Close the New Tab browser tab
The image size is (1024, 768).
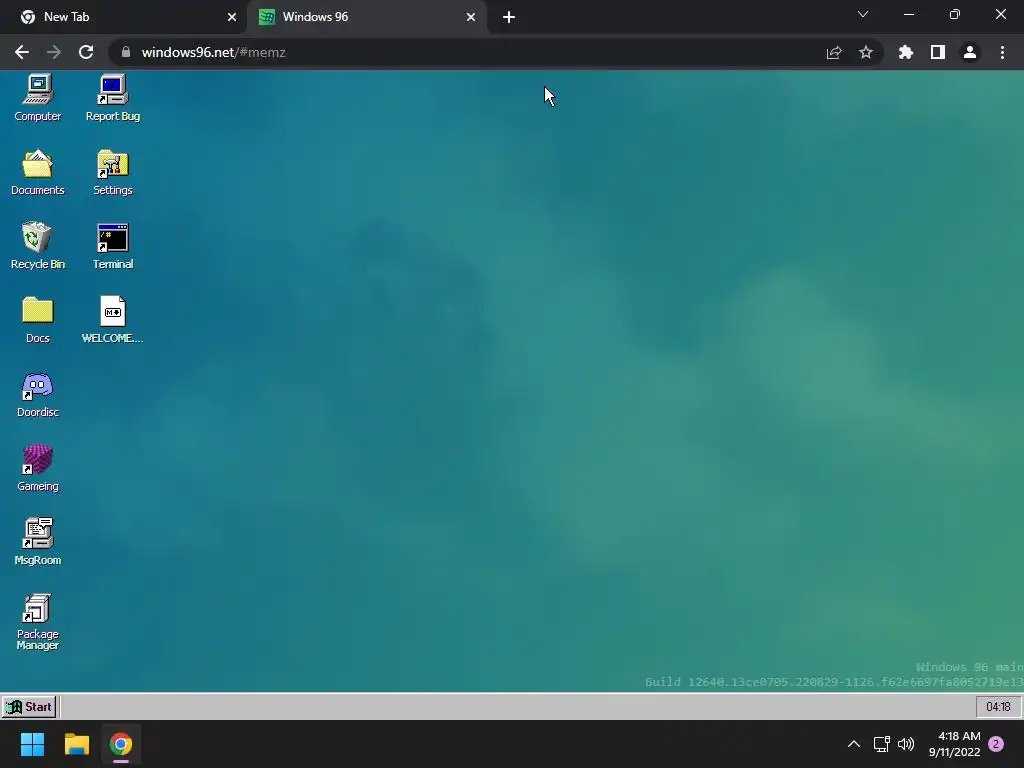pyautogui.click(x=232, y=17)
